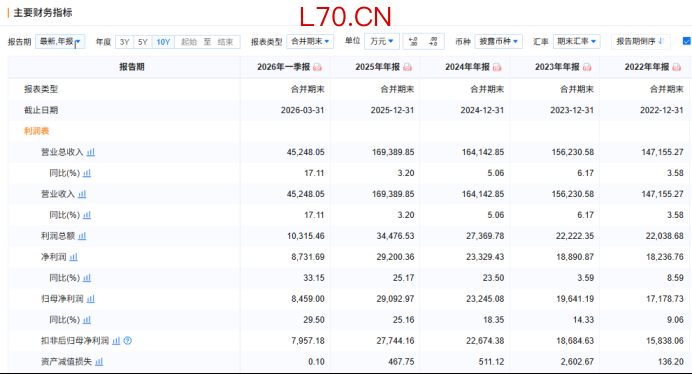Show chart for 扣非后归母净利润
This screenshot has width=692, height=374.
click(x=116, y=341)
